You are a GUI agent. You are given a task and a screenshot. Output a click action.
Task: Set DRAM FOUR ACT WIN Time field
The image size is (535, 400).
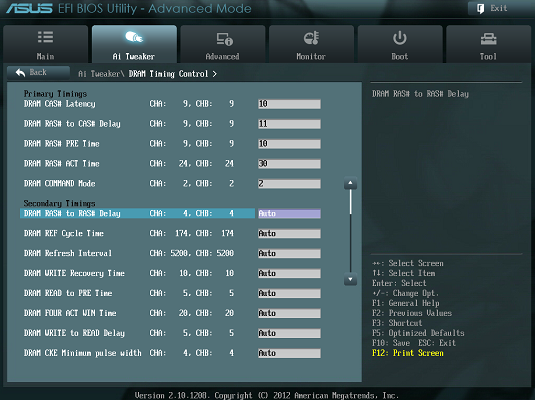(289, 313)
